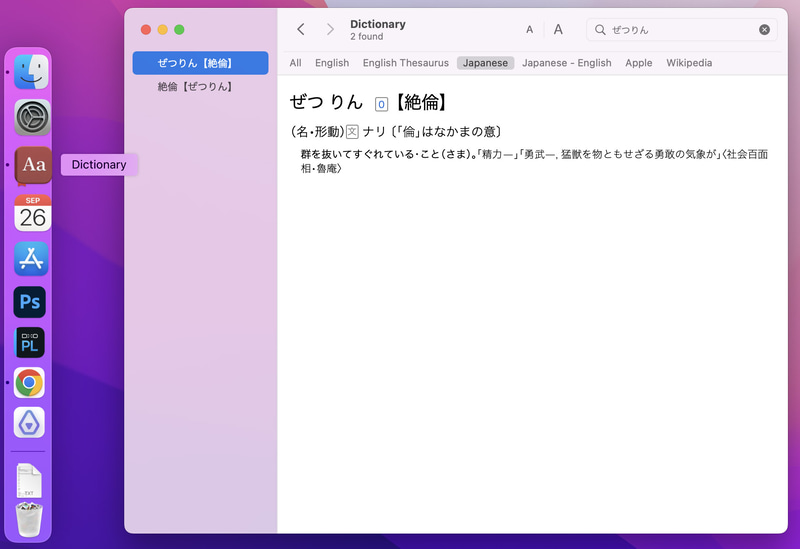Open Google Chrome from the Dock
The width and height of the screenshot is (800, 549).
coord(29,382)
